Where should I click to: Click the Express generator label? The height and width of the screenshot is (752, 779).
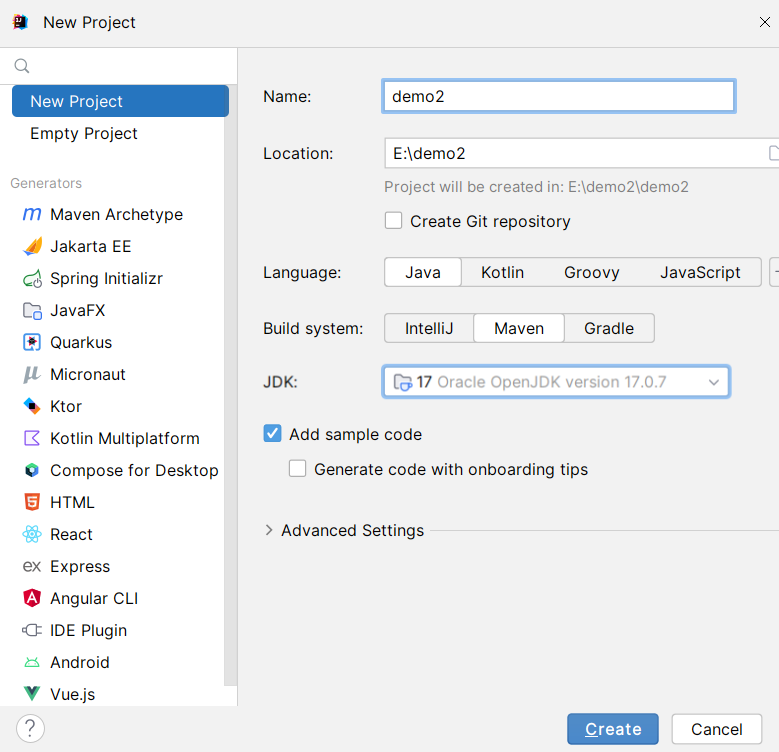coord(80,566)
